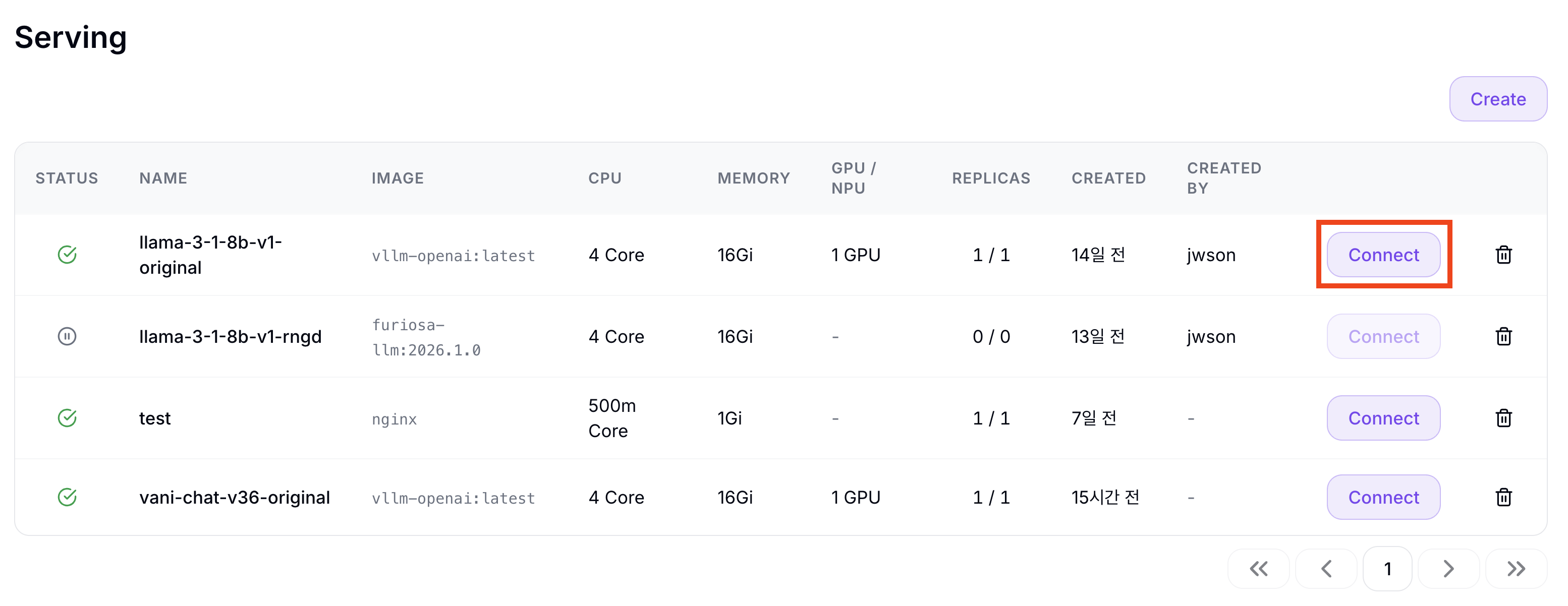
Task: Jump to last page with double-right arrows
Action: pyautogui.click(x=1516, y=569)
